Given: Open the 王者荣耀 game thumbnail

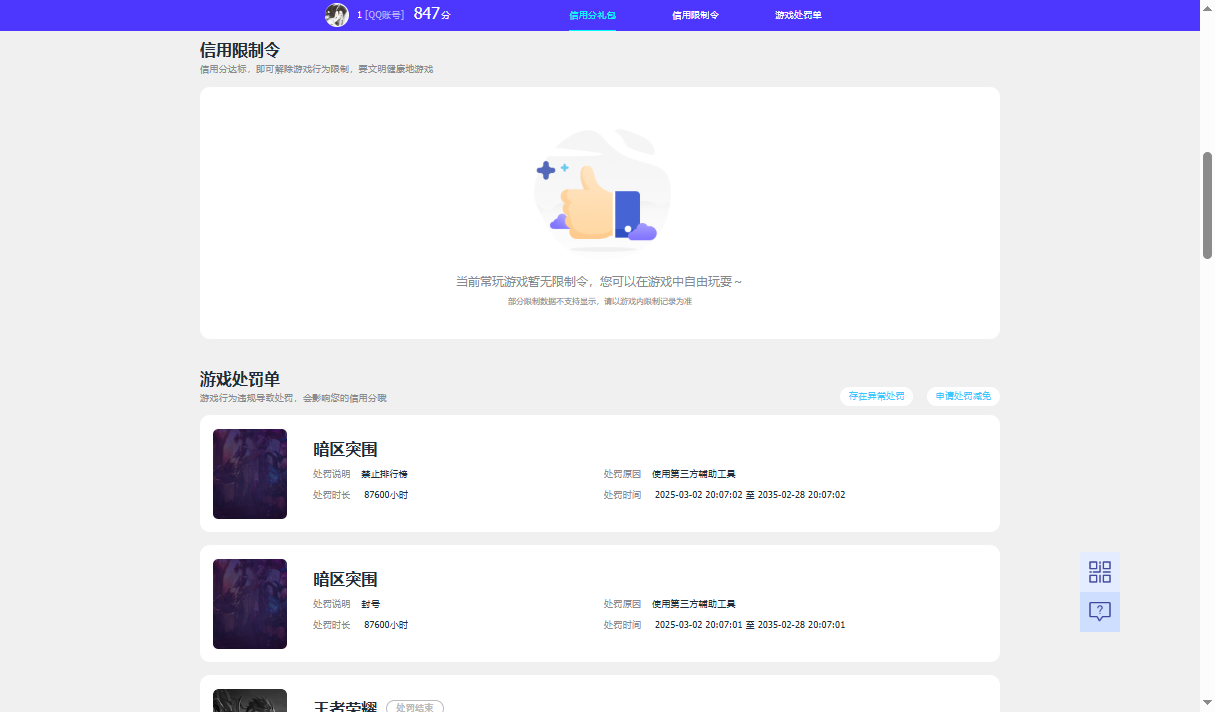Looking at the screenshot, I should point(250,700).
